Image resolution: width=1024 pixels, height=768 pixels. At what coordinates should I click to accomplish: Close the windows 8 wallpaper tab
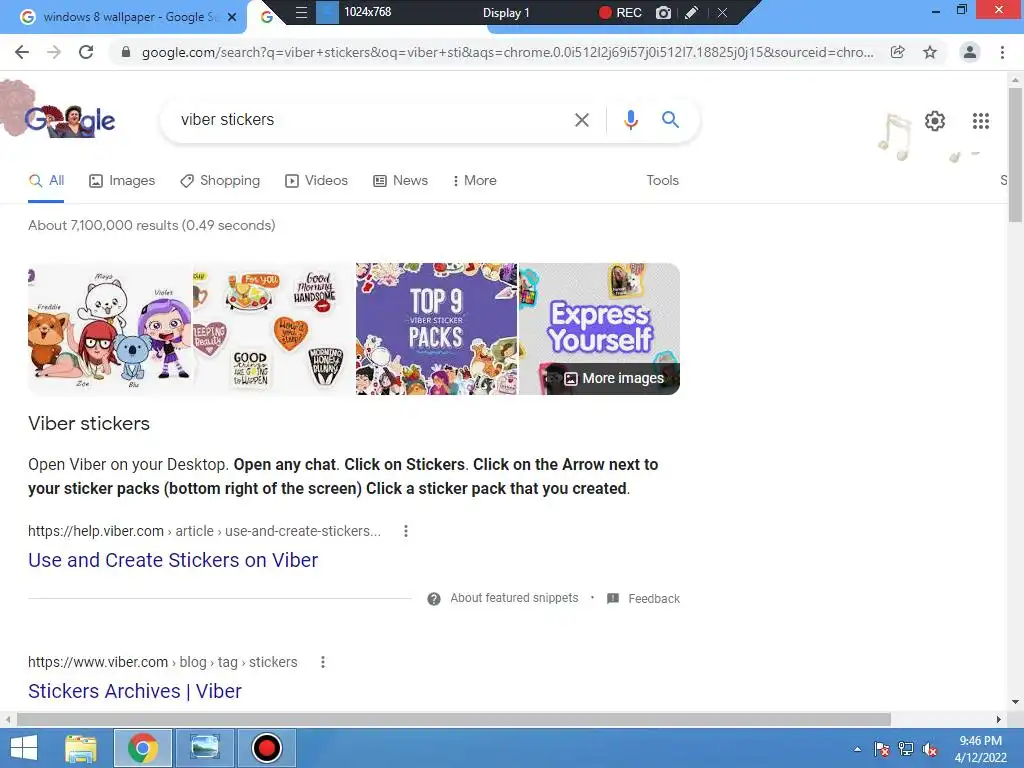[x=232, y=17]
